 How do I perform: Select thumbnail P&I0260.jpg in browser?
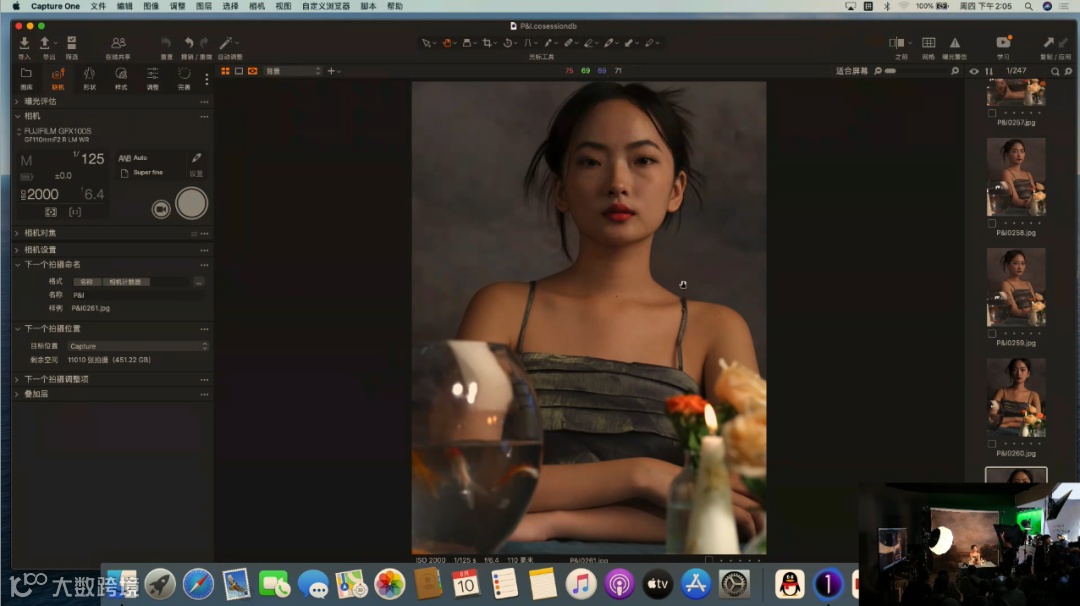1016,397
